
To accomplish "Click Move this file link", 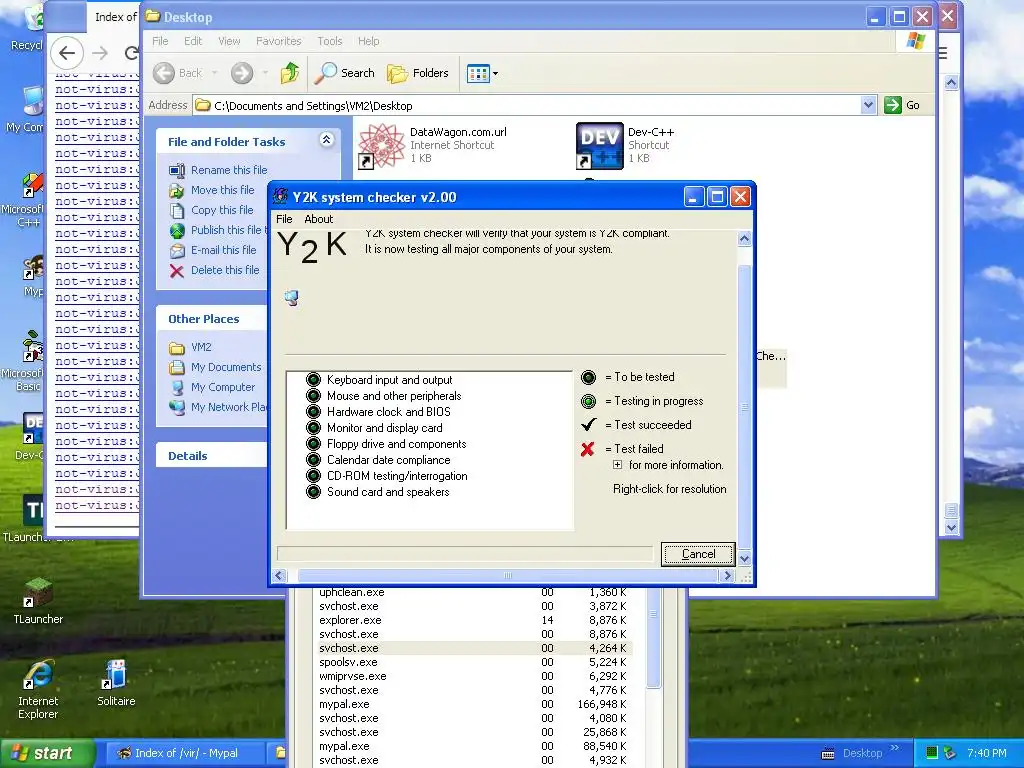I will tap(222, 190).
